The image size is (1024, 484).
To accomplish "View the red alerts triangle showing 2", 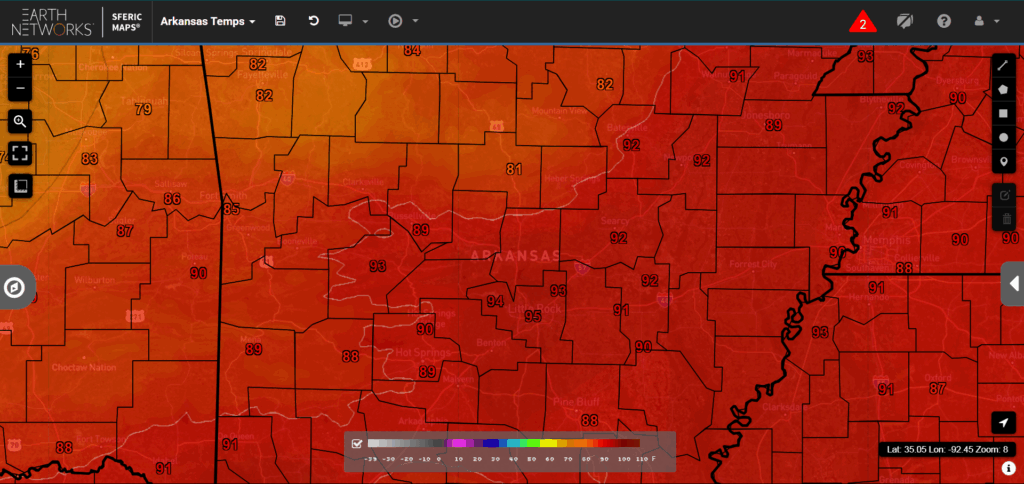I will pyautogui.click(x=862, y=22).
